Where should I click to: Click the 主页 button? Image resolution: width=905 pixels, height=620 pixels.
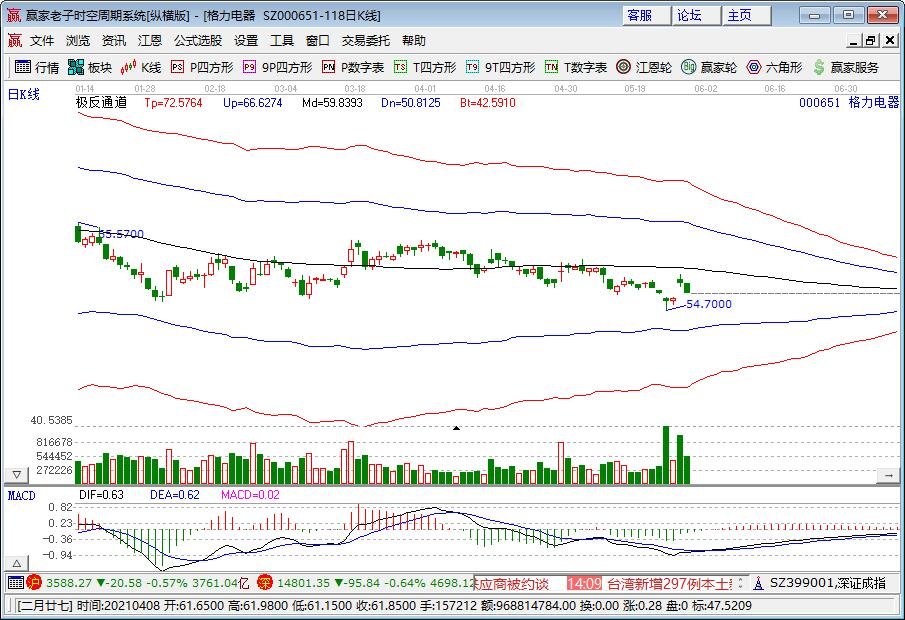(747, 16)
